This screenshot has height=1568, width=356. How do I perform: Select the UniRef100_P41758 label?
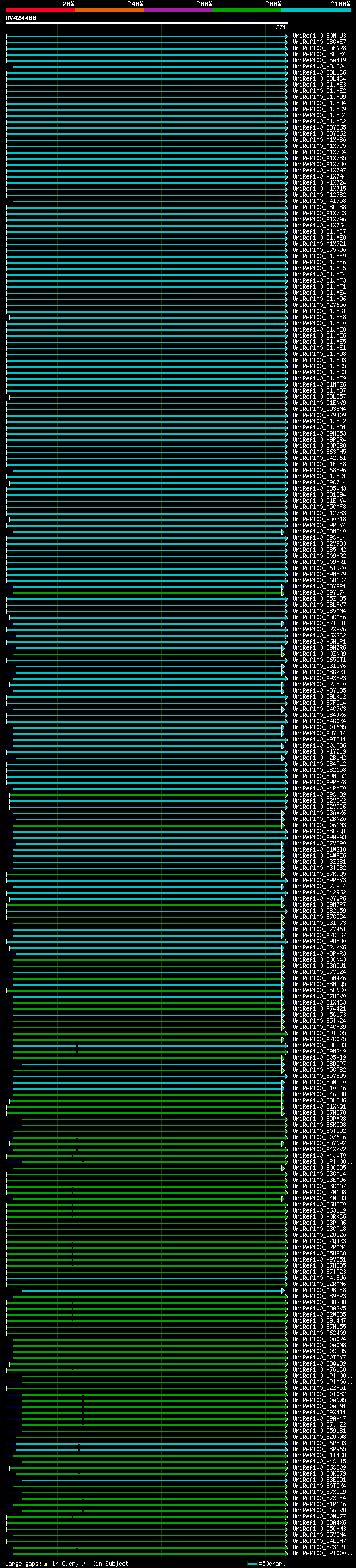click(319, 201)
